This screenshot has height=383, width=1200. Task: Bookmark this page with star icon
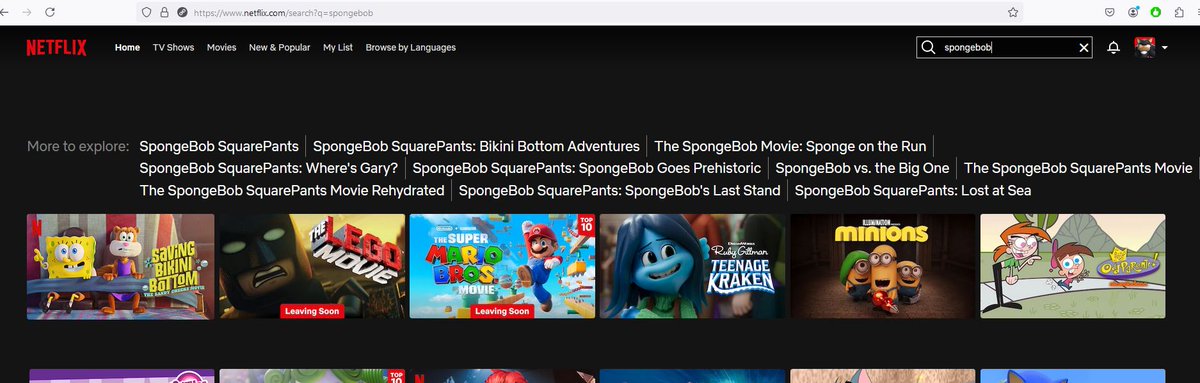point(1013,12)
